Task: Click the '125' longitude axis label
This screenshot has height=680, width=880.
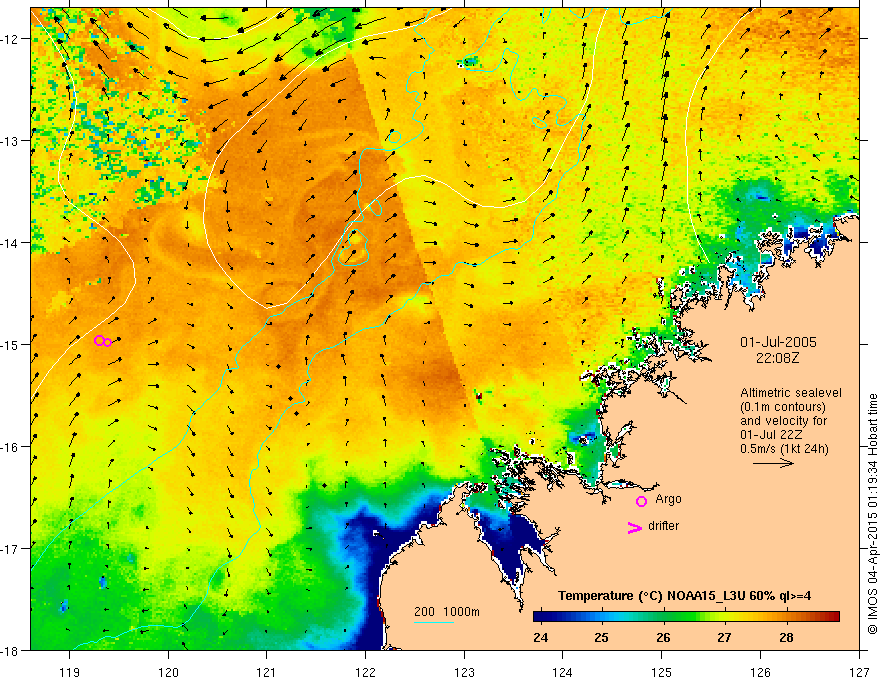Action: click(662, 673)
